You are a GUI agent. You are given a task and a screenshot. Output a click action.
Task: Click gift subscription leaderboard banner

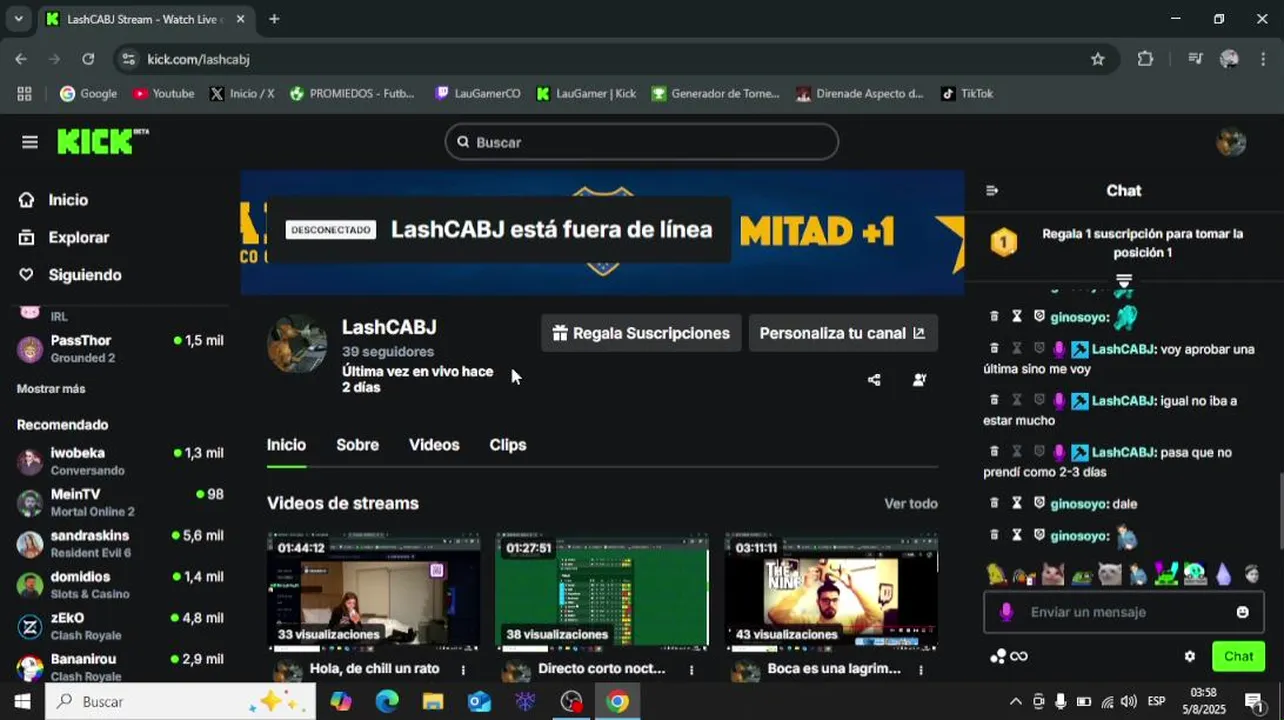point(1123,243)
